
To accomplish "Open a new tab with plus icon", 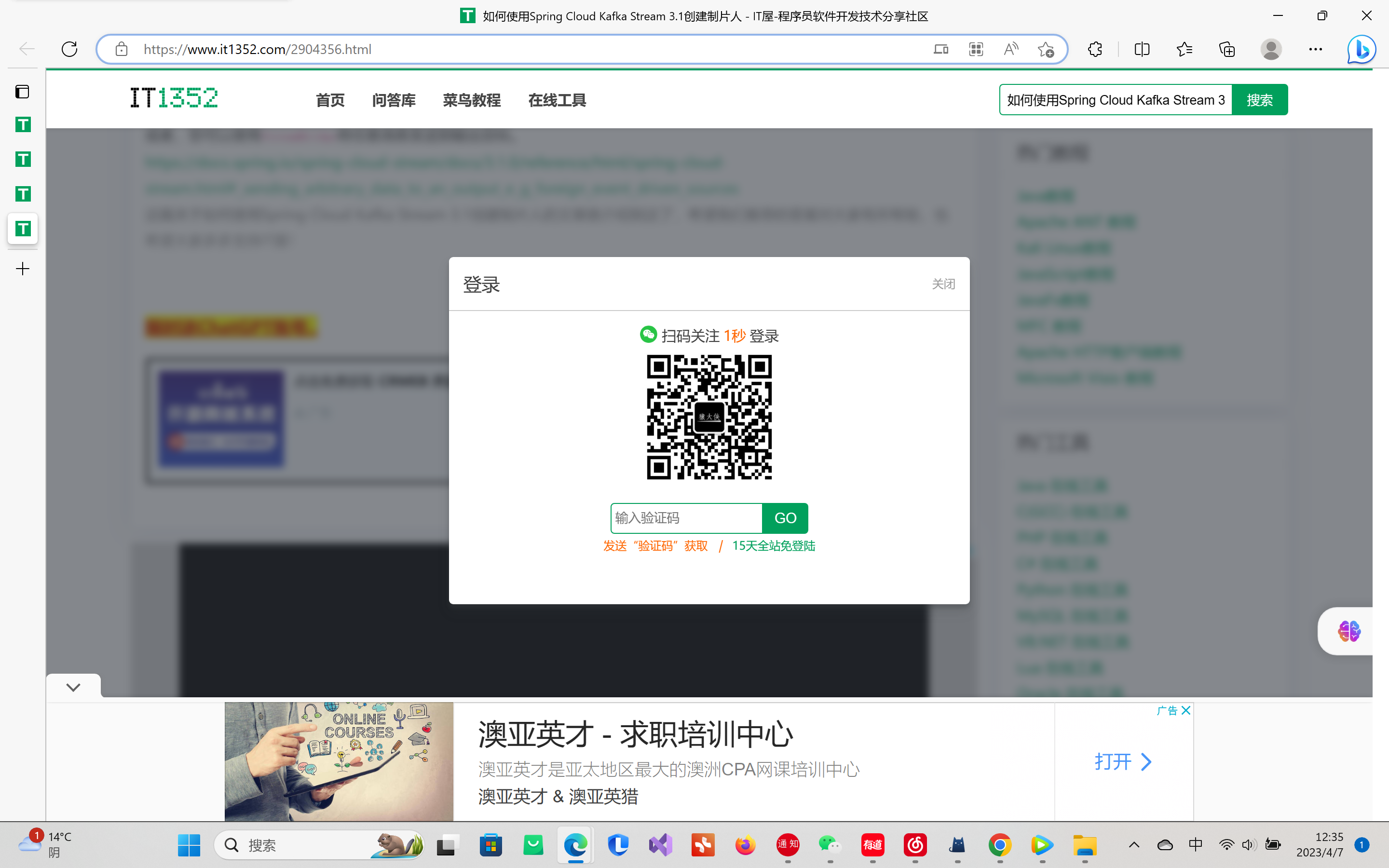I will pos(22,269).
